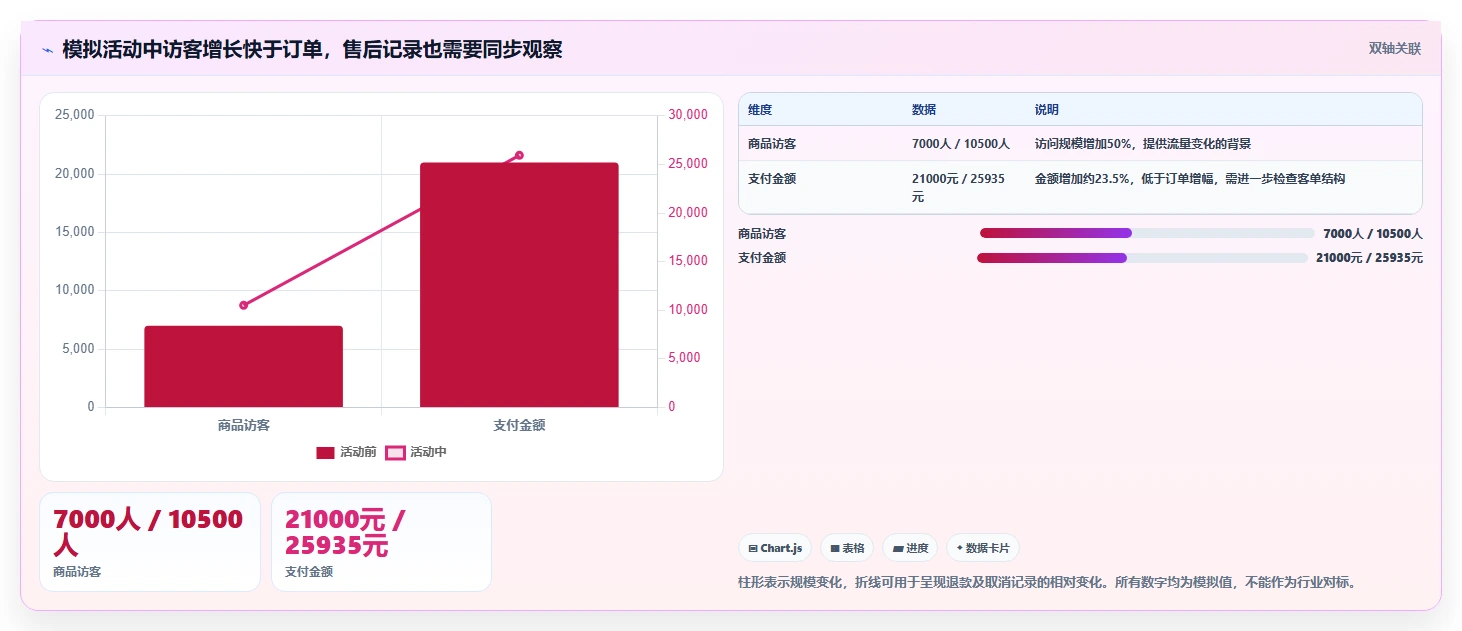Select the 表格 tag chip
Image resolution: width=1462 pixels, height=631 pixels.
(x=847, y=548)
